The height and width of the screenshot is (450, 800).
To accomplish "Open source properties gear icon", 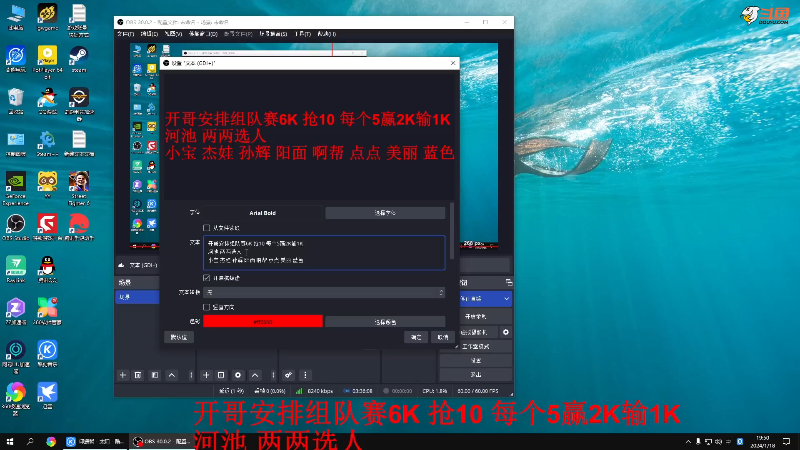I will pyautogui.click(x=238, y=375).
